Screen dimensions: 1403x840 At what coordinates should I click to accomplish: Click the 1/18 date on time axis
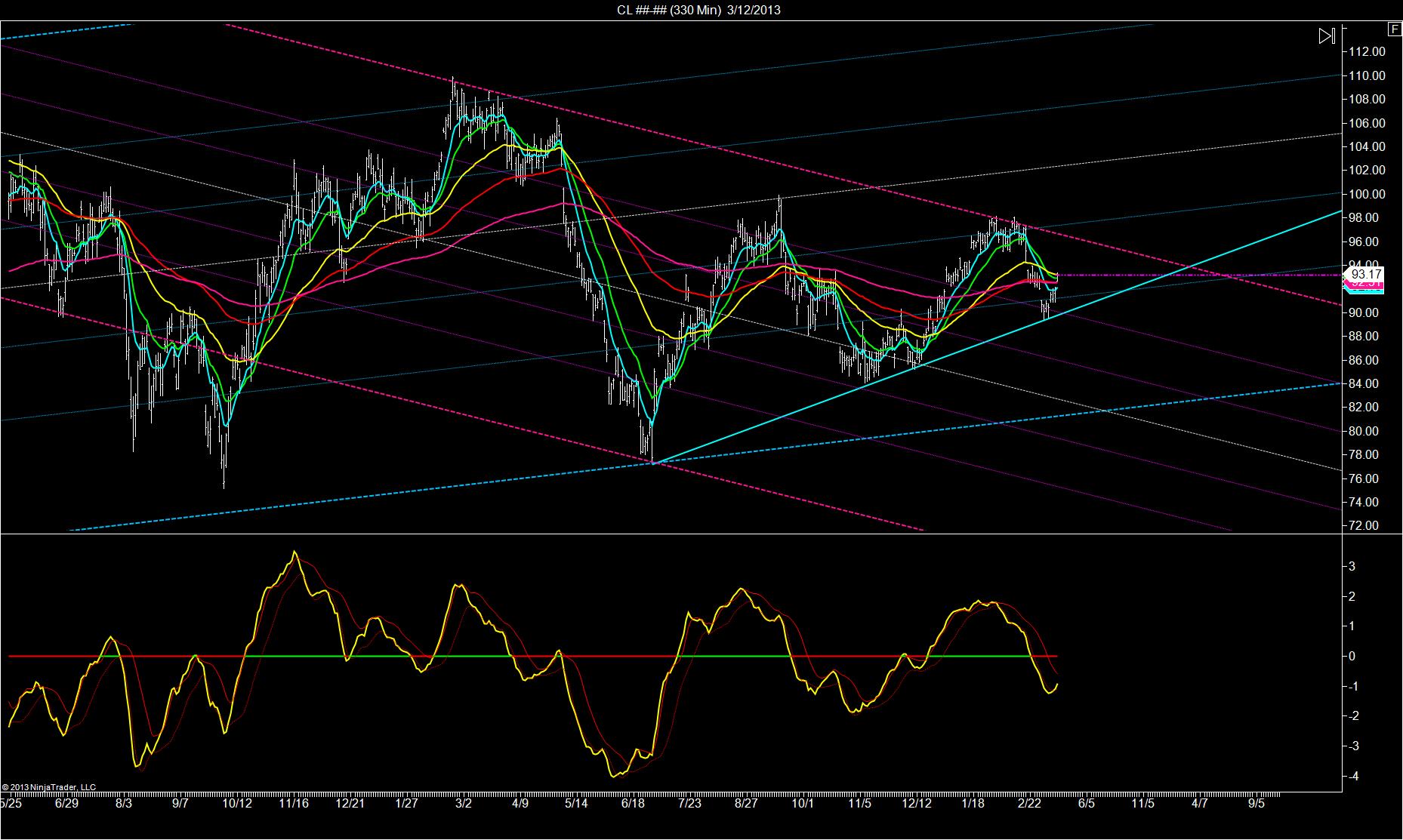coord(973,803)
